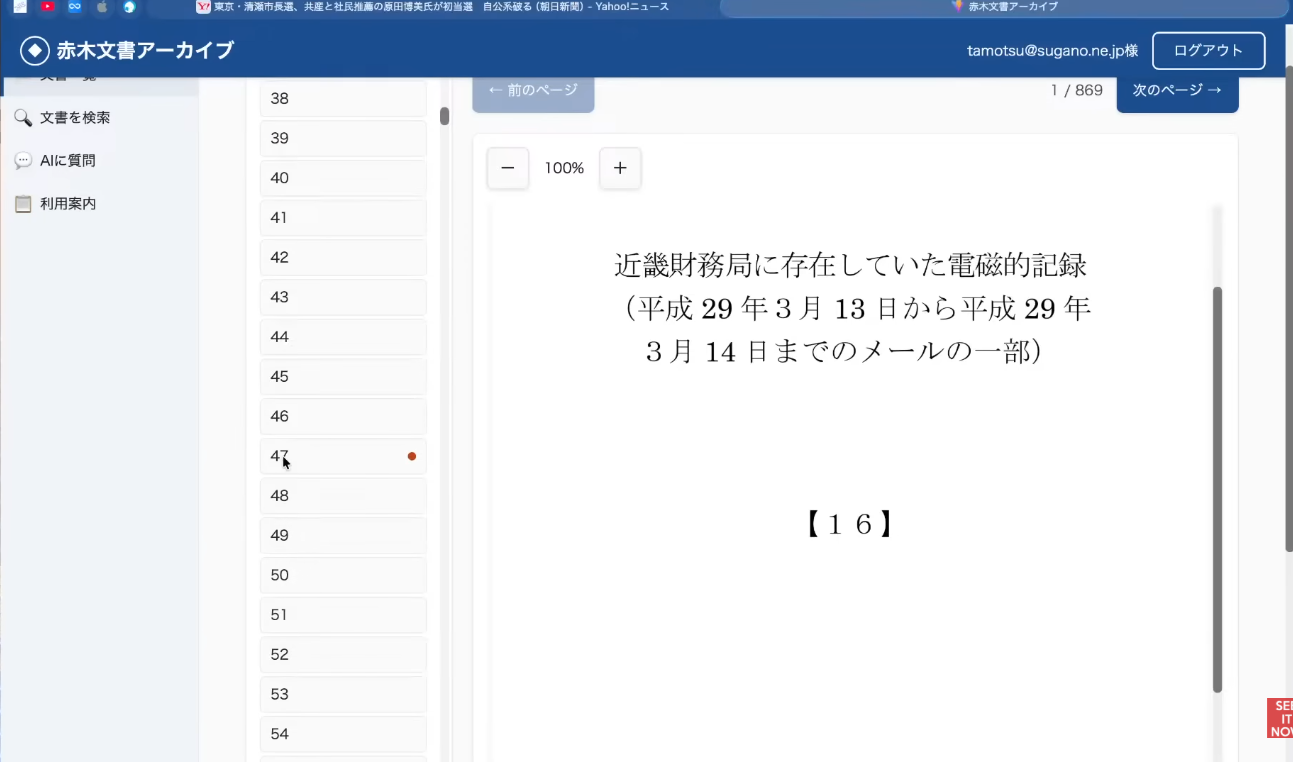Viewport: 1293px width, 763px height.
Task: Select document 52 in the list
Action: click(x=343, y=655)
